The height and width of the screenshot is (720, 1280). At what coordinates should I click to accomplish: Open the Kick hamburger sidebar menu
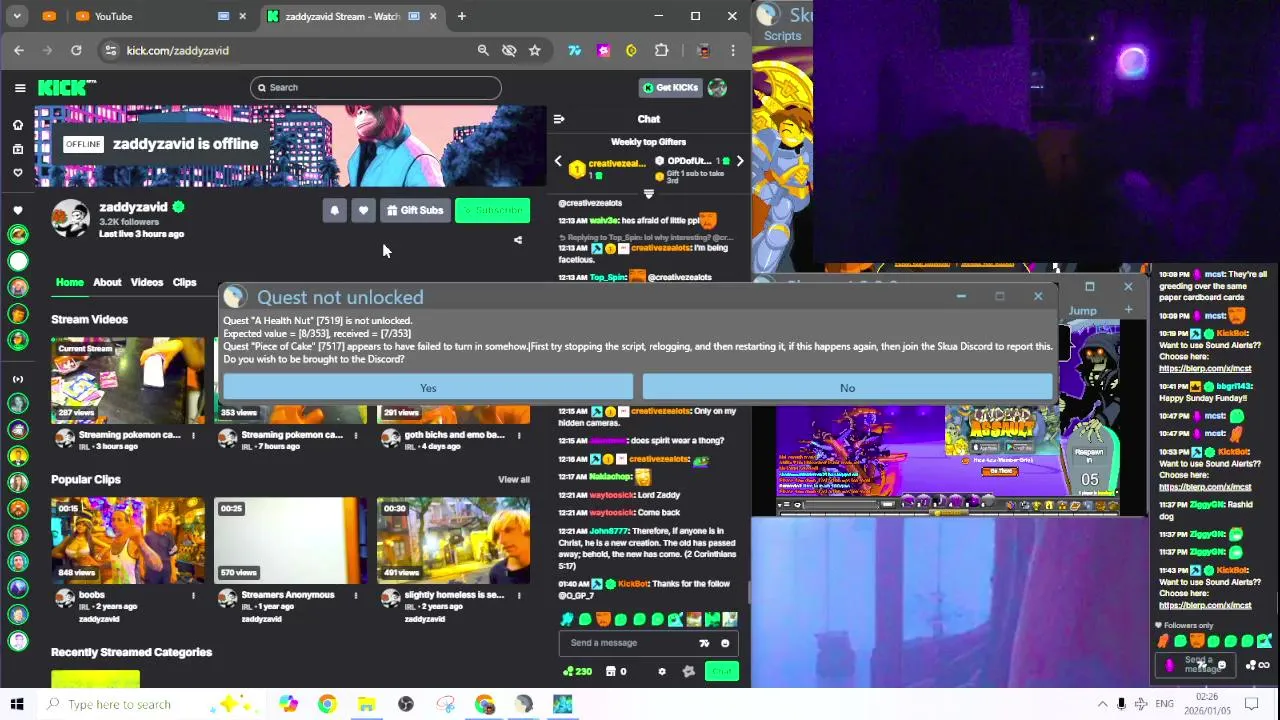pos(20,88)
